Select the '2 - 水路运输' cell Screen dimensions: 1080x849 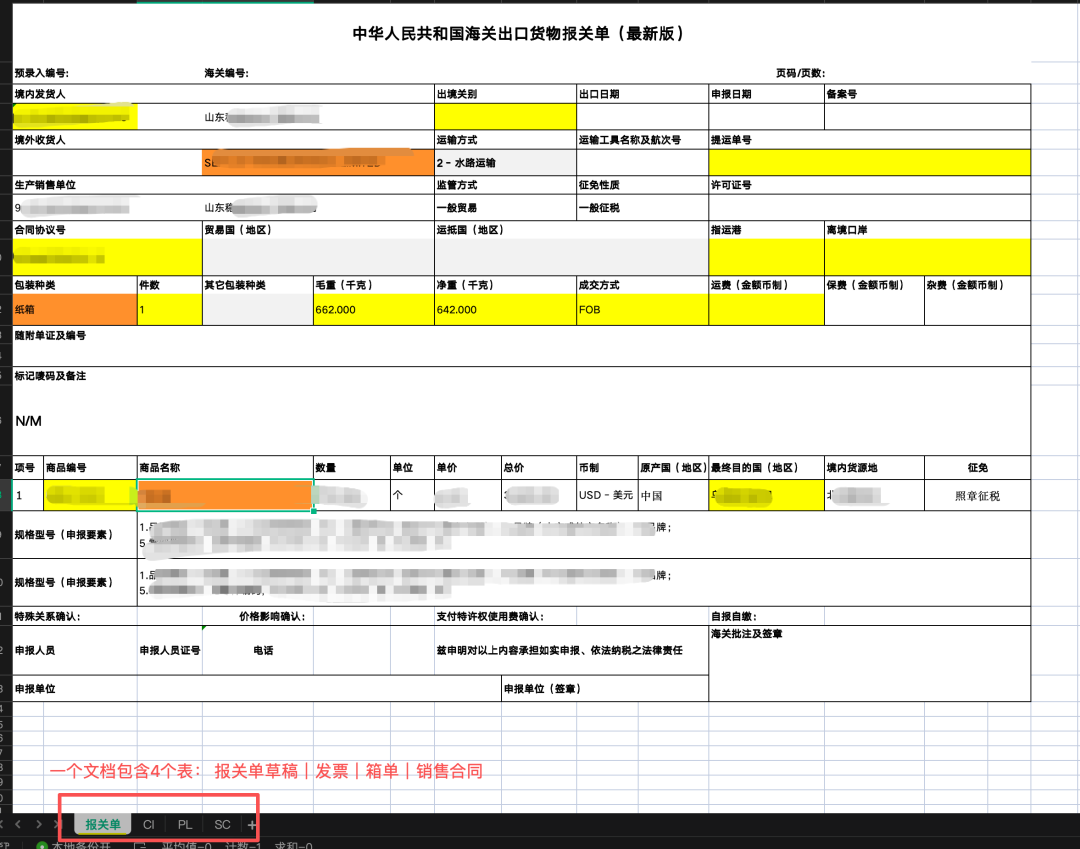(x=506, y=163)
